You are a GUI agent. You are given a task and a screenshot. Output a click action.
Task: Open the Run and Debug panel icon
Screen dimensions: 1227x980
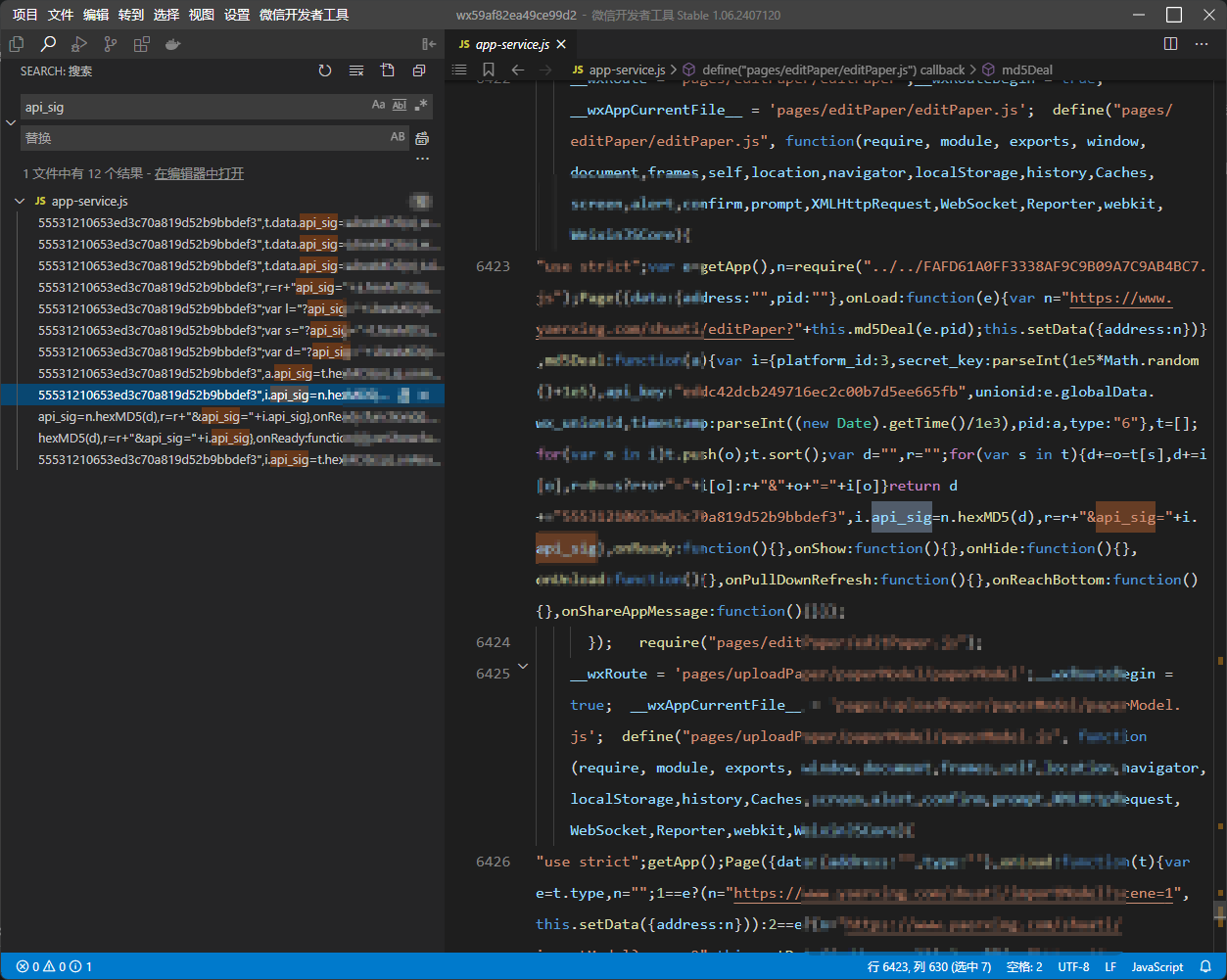click(x=79, y=44)
